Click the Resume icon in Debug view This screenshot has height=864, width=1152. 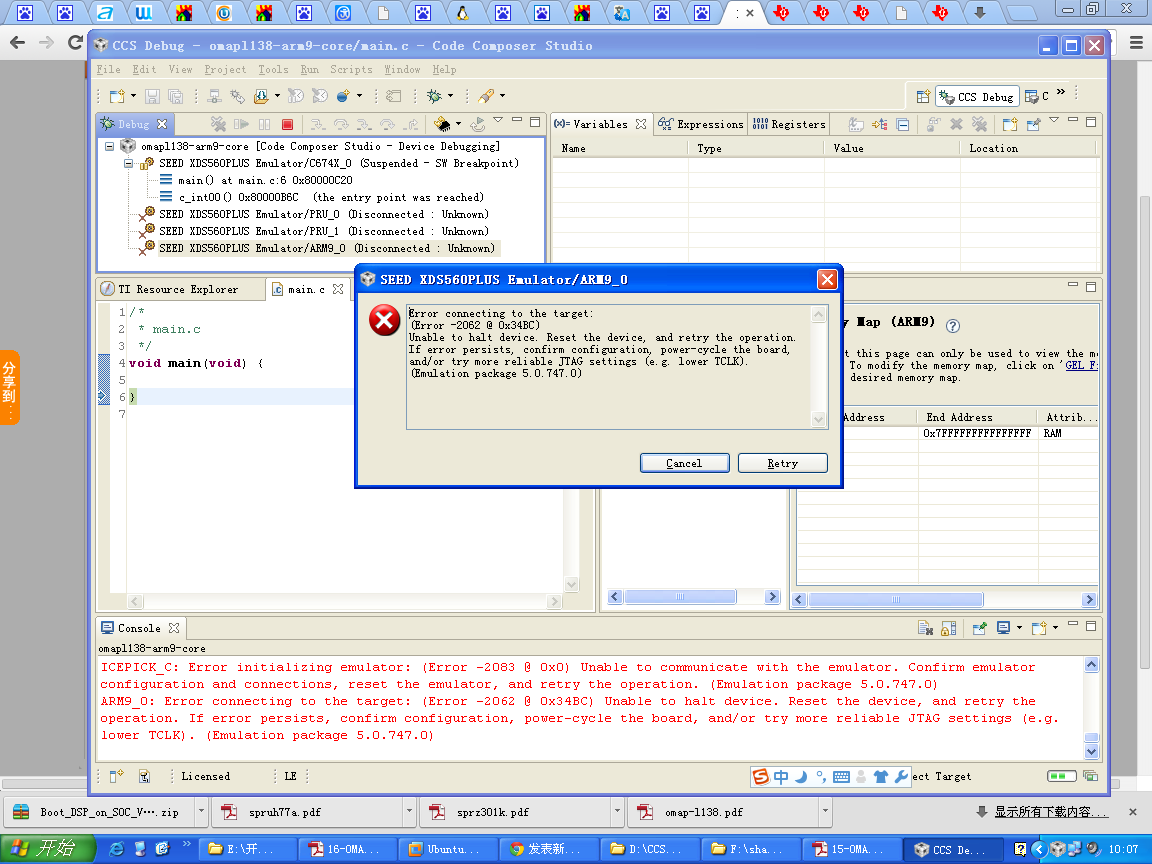click(x=241, y=124)
